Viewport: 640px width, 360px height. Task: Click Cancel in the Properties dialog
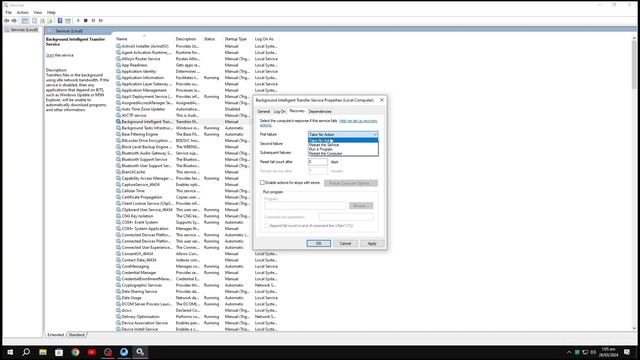point(345,243)
